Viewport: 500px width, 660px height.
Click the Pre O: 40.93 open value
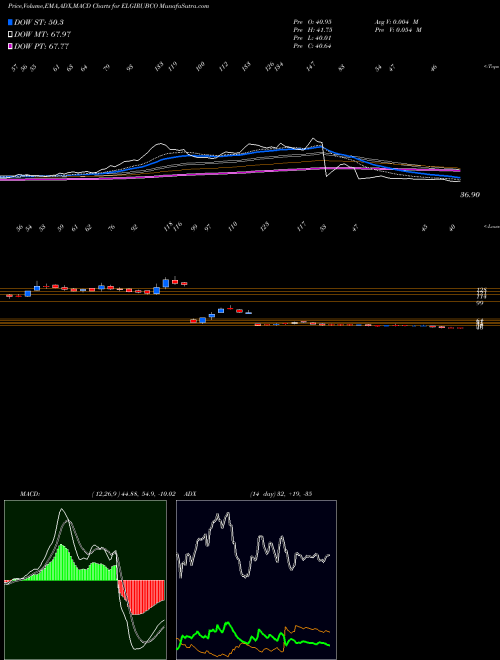pos(312,22)
